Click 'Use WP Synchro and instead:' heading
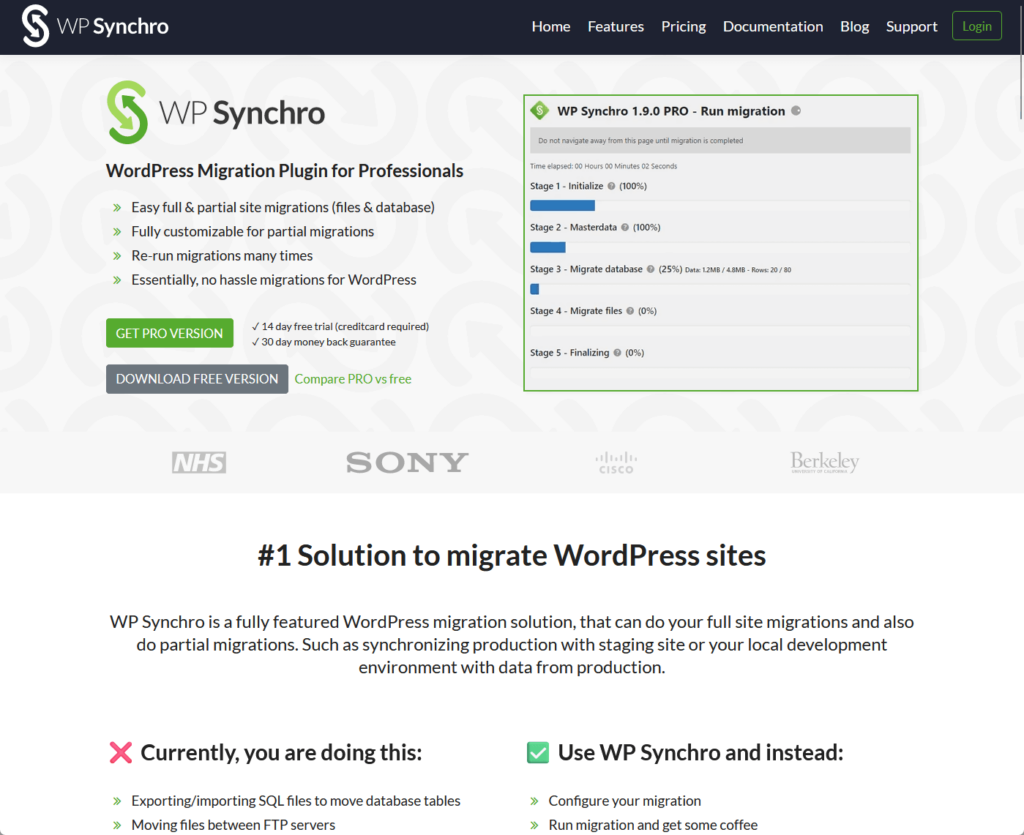Image resolution: width=1024 pixels, height=835 pixels. click(x=701, y=753)
